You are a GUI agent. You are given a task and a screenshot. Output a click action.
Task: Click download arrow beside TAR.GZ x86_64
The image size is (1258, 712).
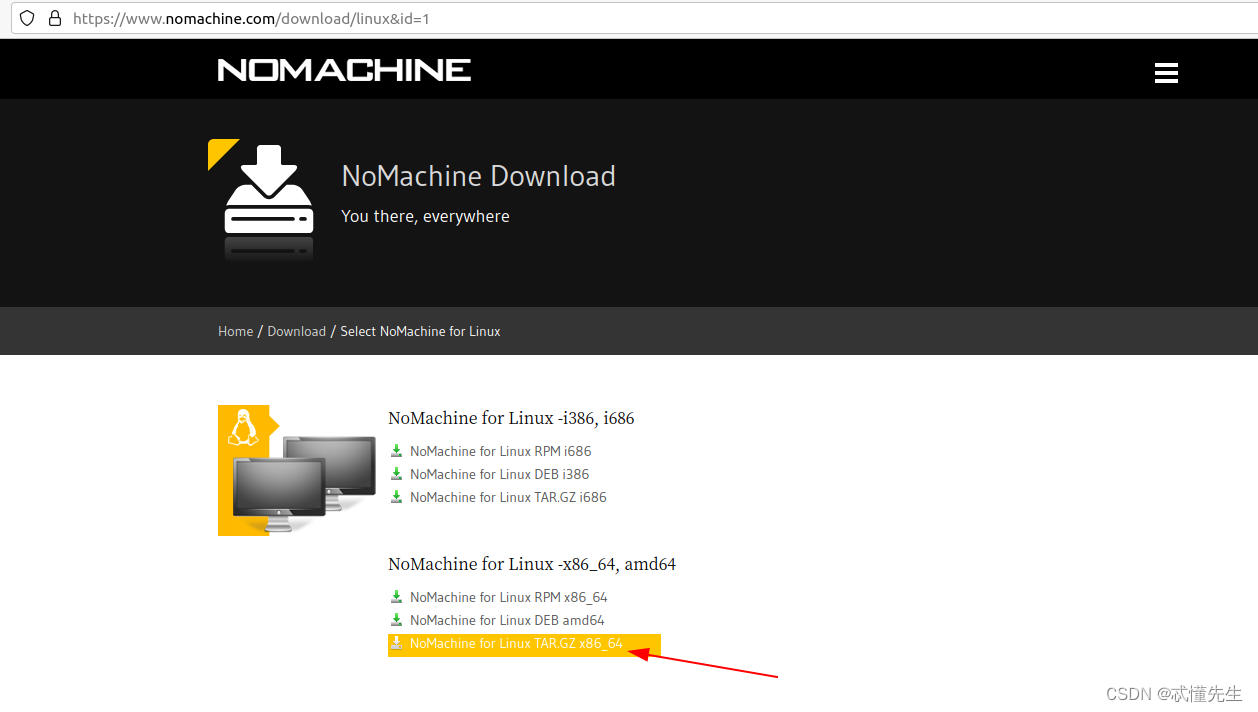click(396, 643)
